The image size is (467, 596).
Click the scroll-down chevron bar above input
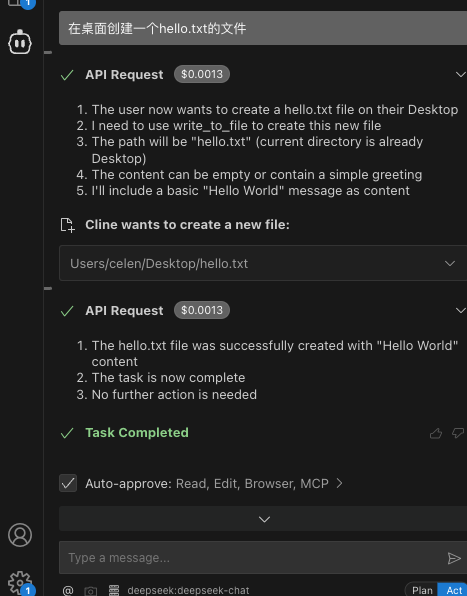coord(263,519)
